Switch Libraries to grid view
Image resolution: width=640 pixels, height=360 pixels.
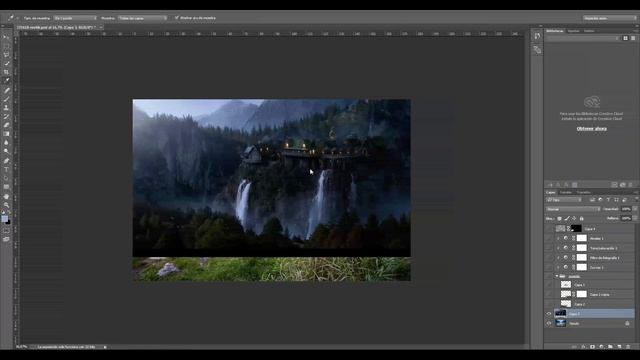625,38
